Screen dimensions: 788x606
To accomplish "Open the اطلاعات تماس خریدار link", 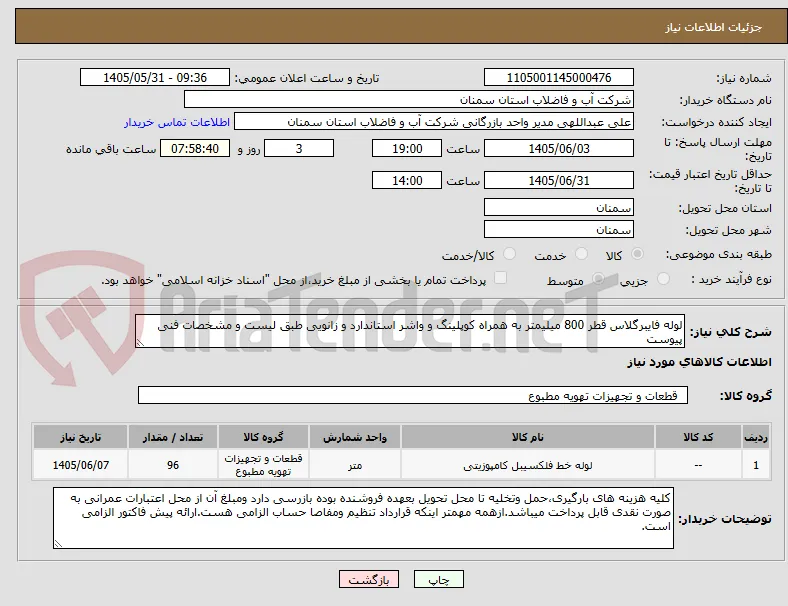I will click(x=177, y=122).
